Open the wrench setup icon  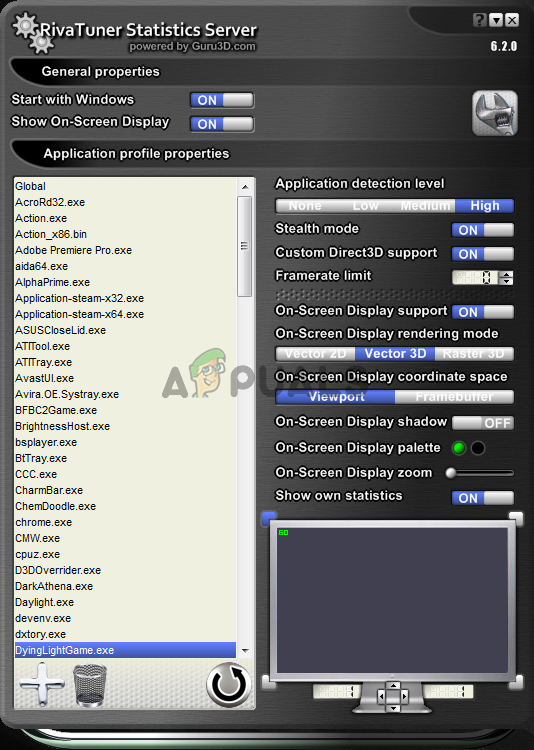(495, 113)
